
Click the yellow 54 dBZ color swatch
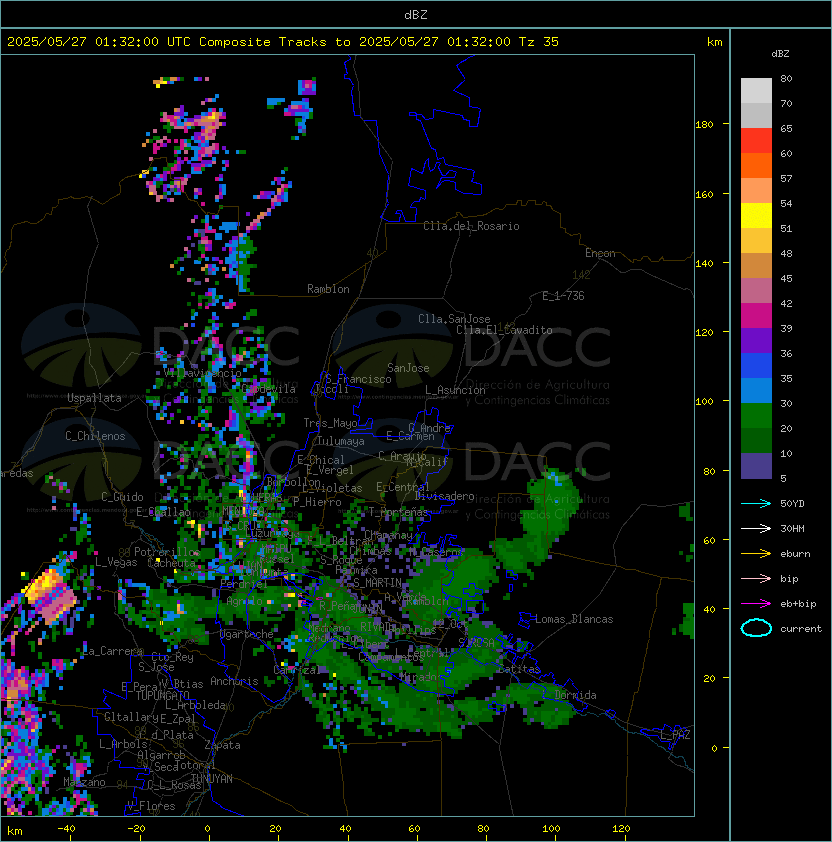pos(756,216)
